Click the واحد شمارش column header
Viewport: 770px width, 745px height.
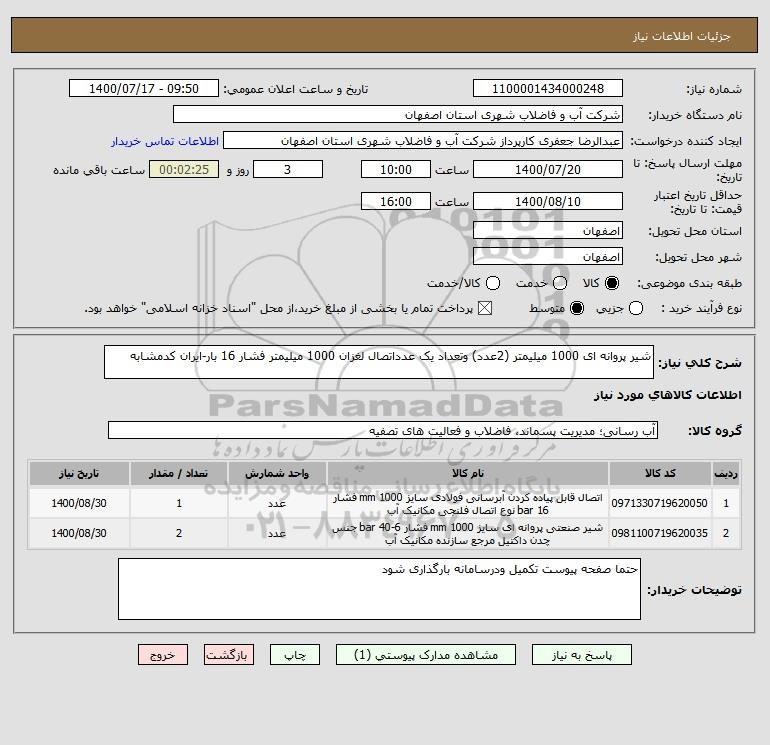[x=277, y=473]
